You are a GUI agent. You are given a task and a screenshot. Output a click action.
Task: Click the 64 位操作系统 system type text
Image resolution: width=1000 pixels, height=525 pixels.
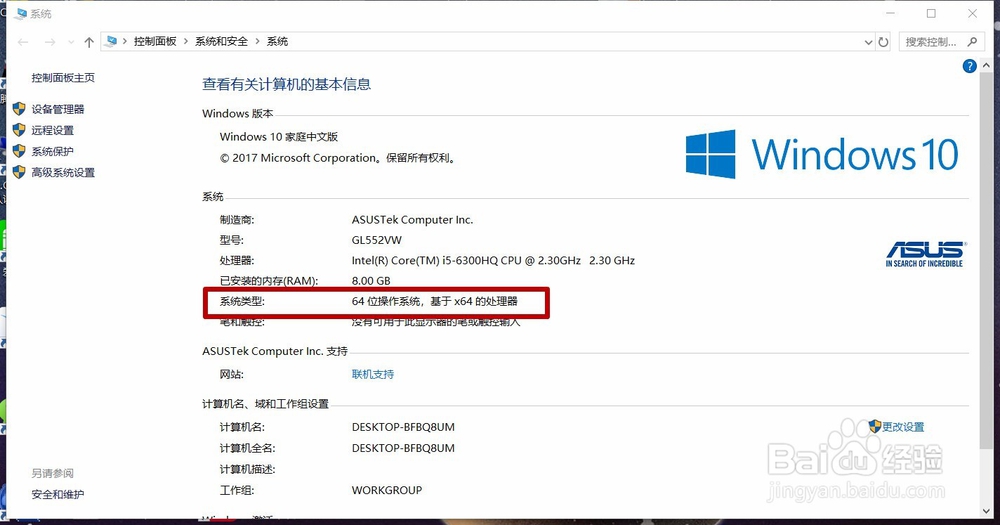pos(434,301)
